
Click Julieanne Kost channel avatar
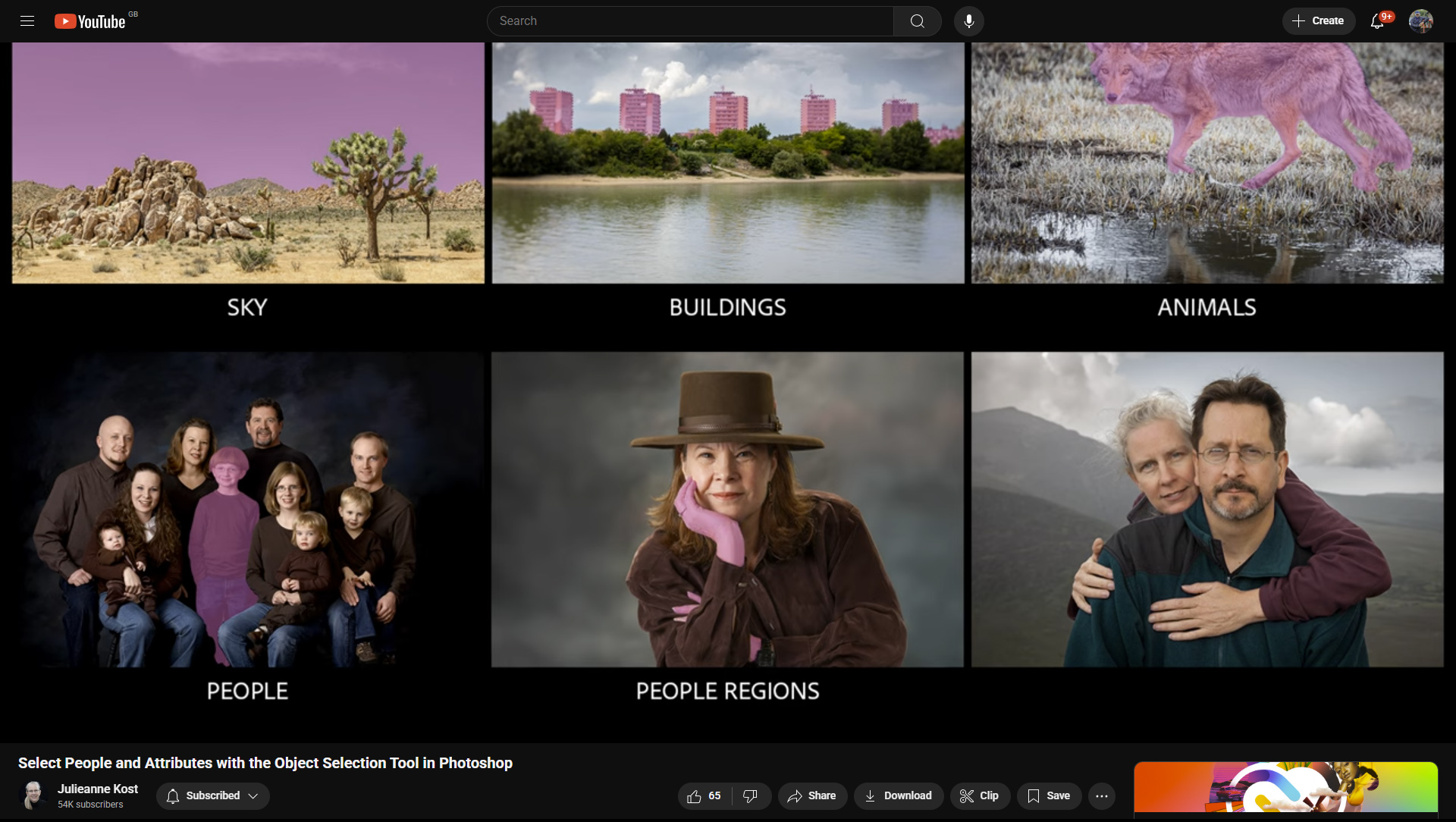coord(33,795)
